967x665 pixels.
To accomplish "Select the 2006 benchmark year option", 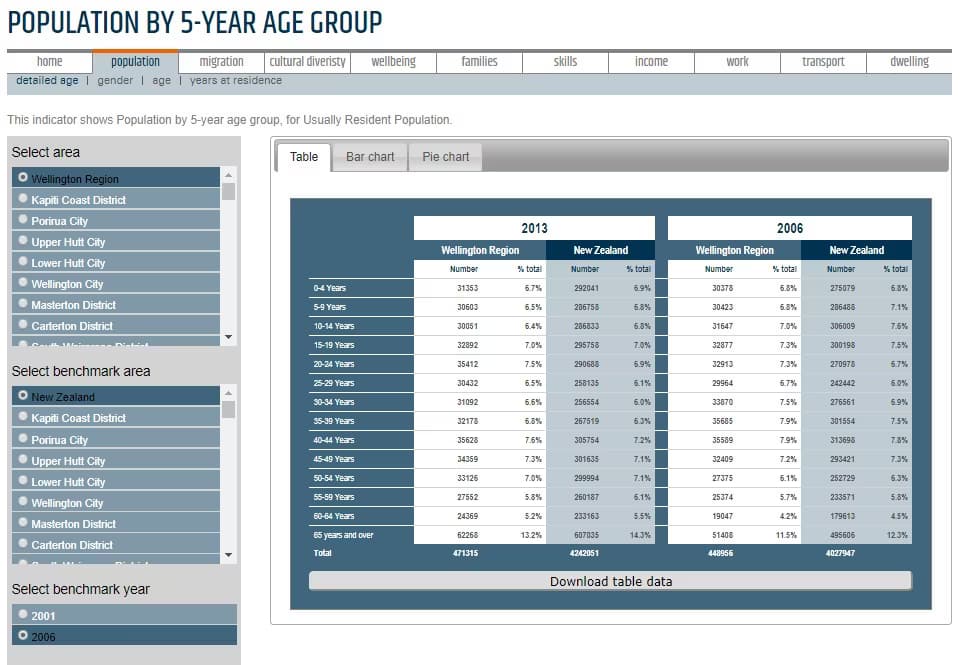I will (x=43, y=637).
